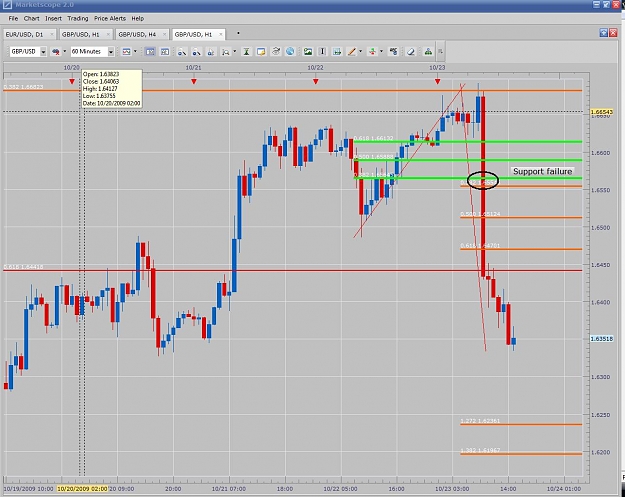Click the red marker under 10/22
The image size is (625, 497).
tap(316, 81)
